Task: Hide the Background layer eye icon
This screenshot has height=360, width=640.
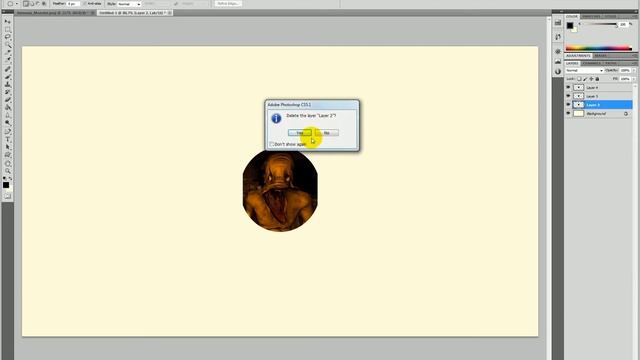Action: click(568, 113)
